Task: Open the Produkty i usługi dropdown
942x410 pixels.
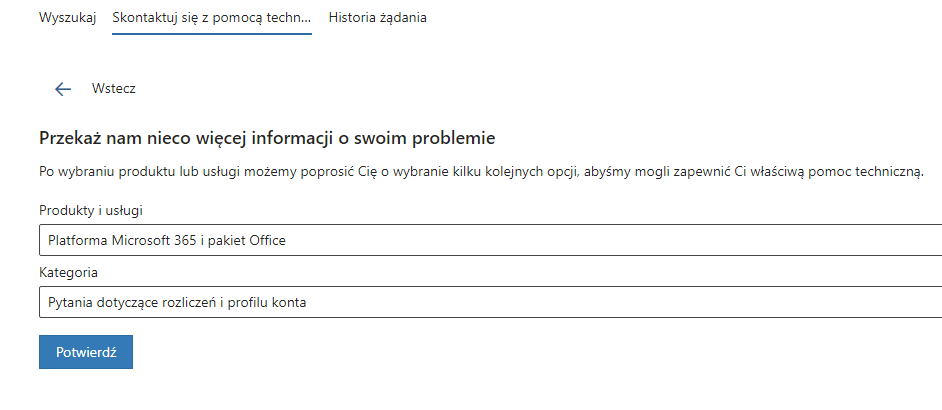Action: (x=490, y=240)
